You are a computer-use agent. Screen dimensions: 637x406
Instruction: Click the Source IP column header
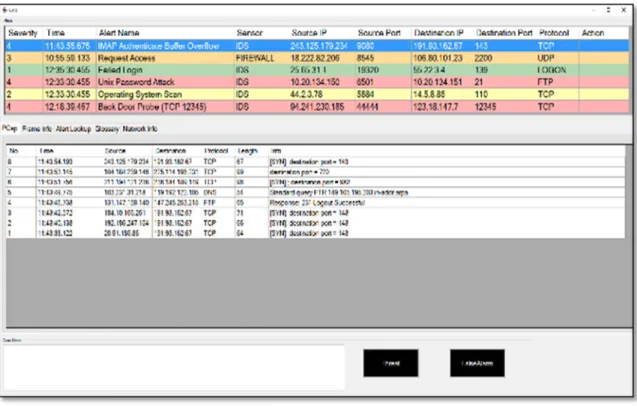pyautogui.click(x=322, y=33)
